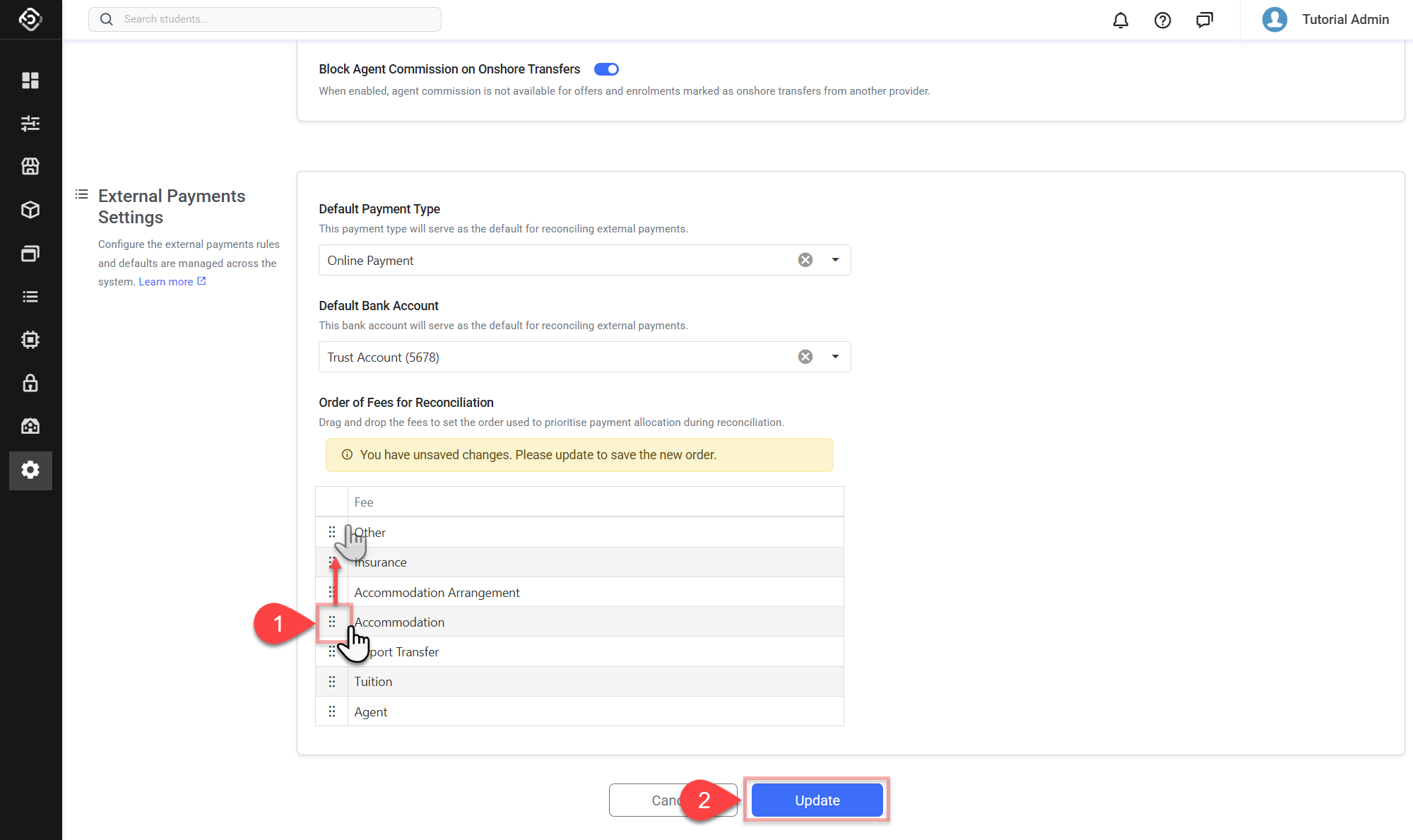The image size is (1413, 840).
Task: Click the drag handle for Tuition fee
Action: 332,682
